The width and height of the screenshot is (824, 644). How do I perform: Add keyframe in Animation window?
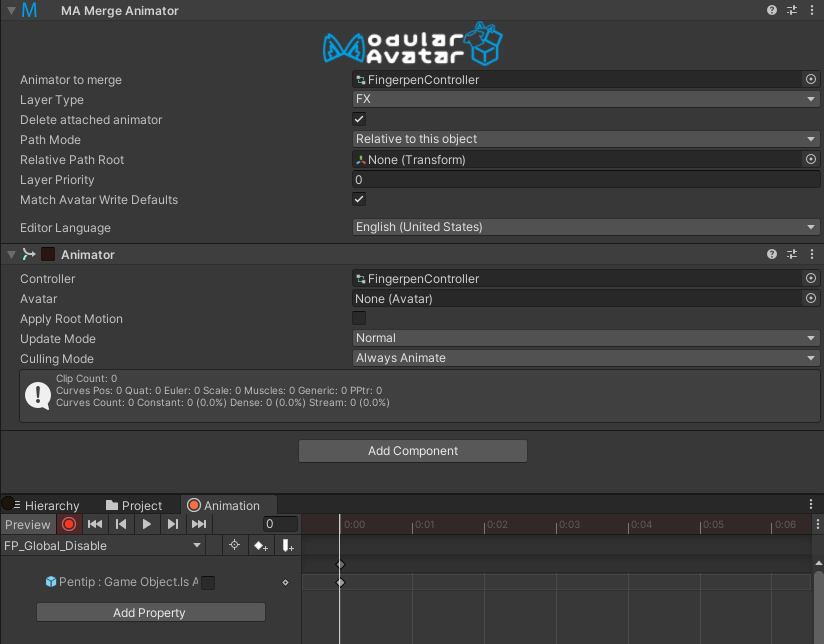point(261,546)
